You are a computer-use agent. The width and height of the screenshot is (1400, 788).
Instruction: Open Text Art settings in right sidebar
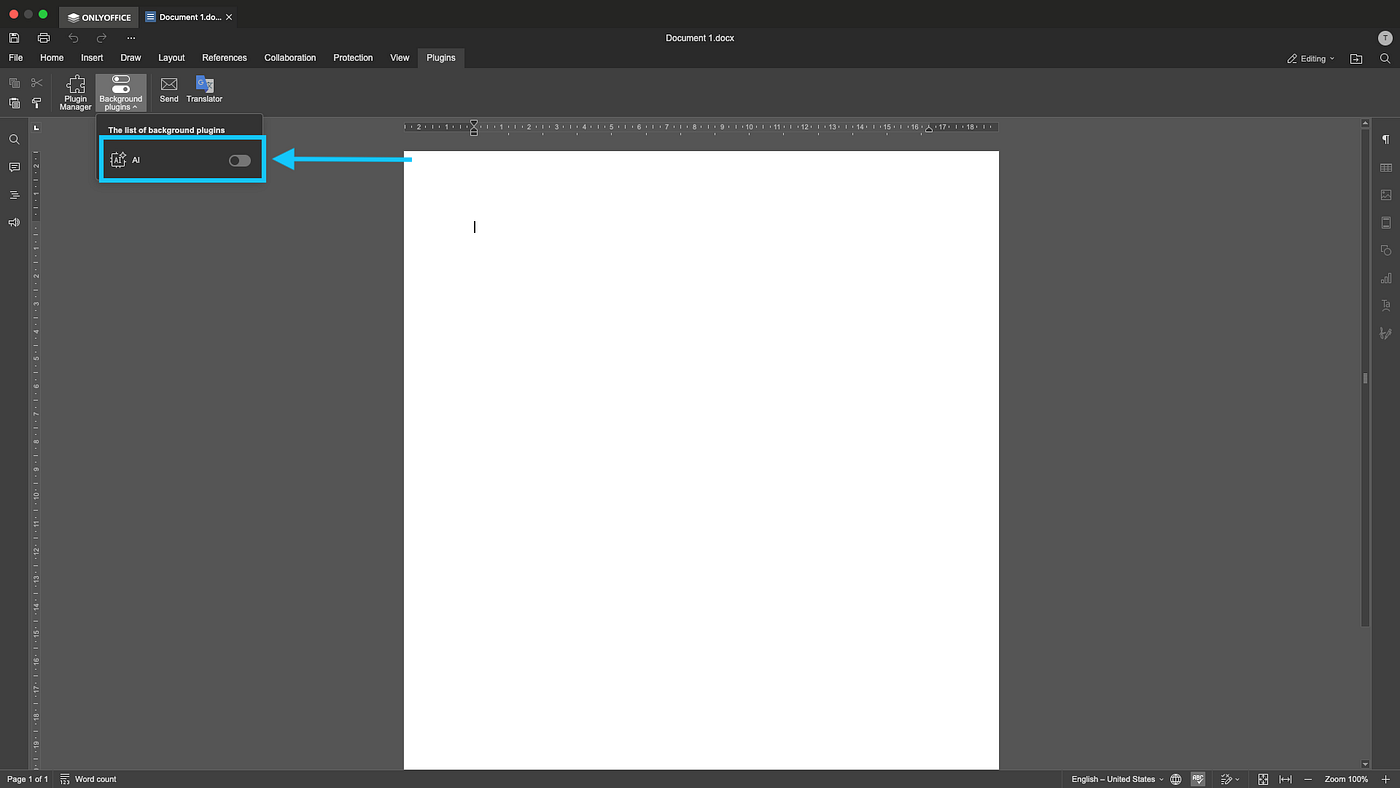coord(1386,305)
